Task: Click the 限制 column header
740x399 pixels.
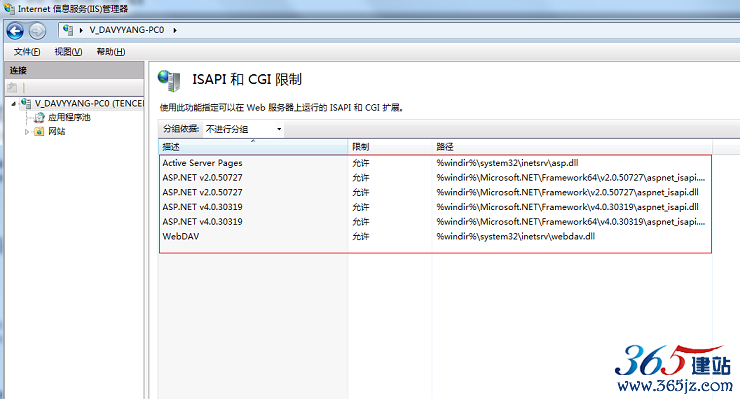Action: coord(390,147)
